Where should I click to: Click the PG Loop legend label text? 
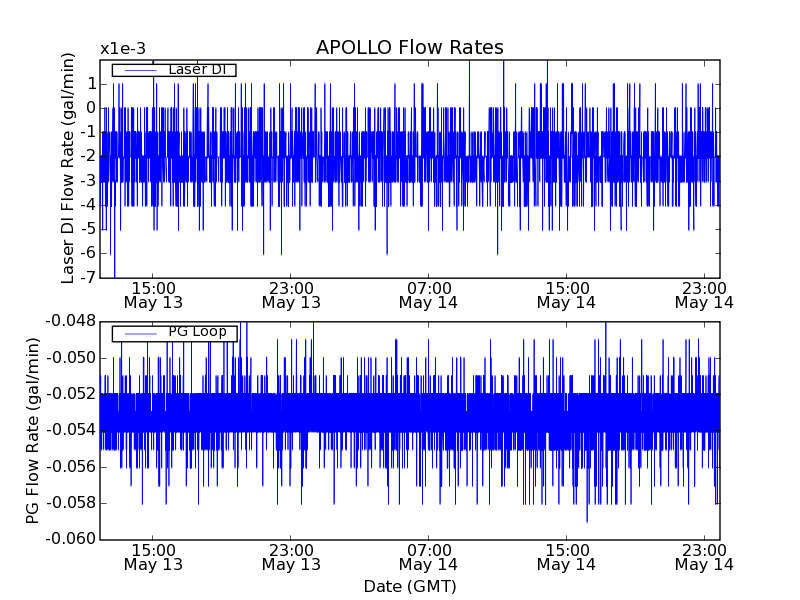196,332
